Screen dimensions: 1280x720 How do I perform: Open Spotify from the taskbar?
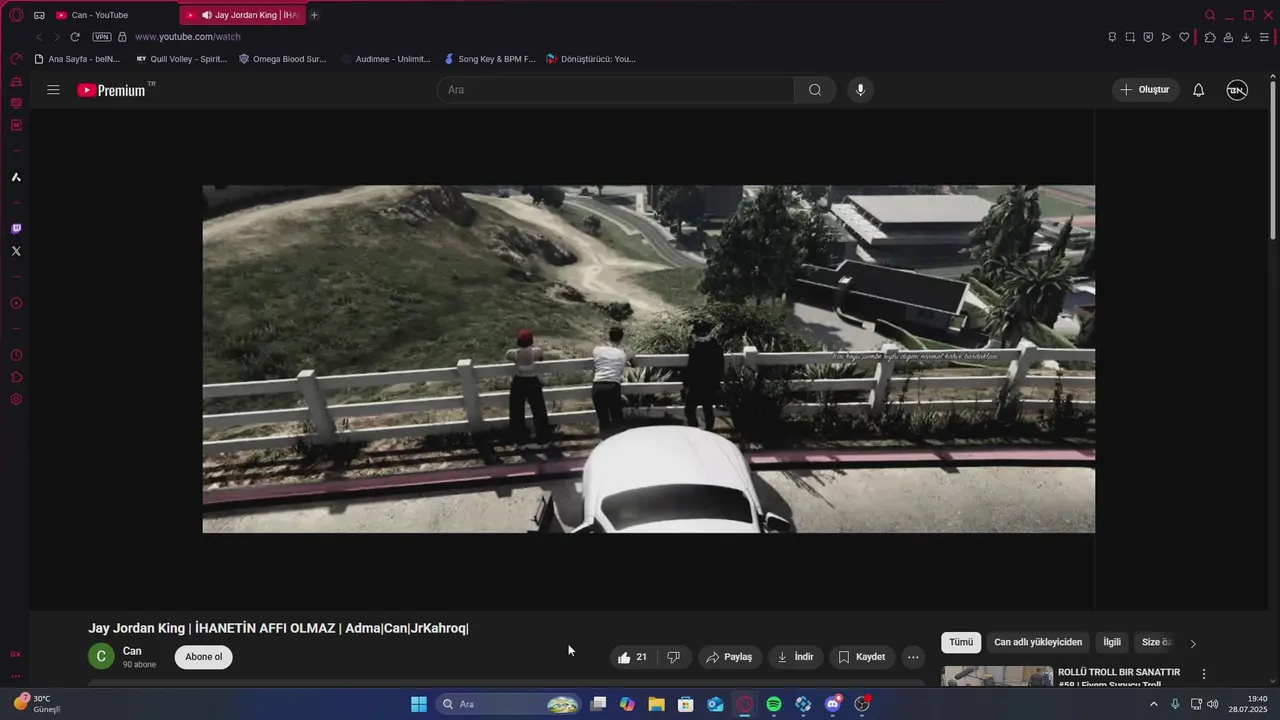click(x=774, y=704)
